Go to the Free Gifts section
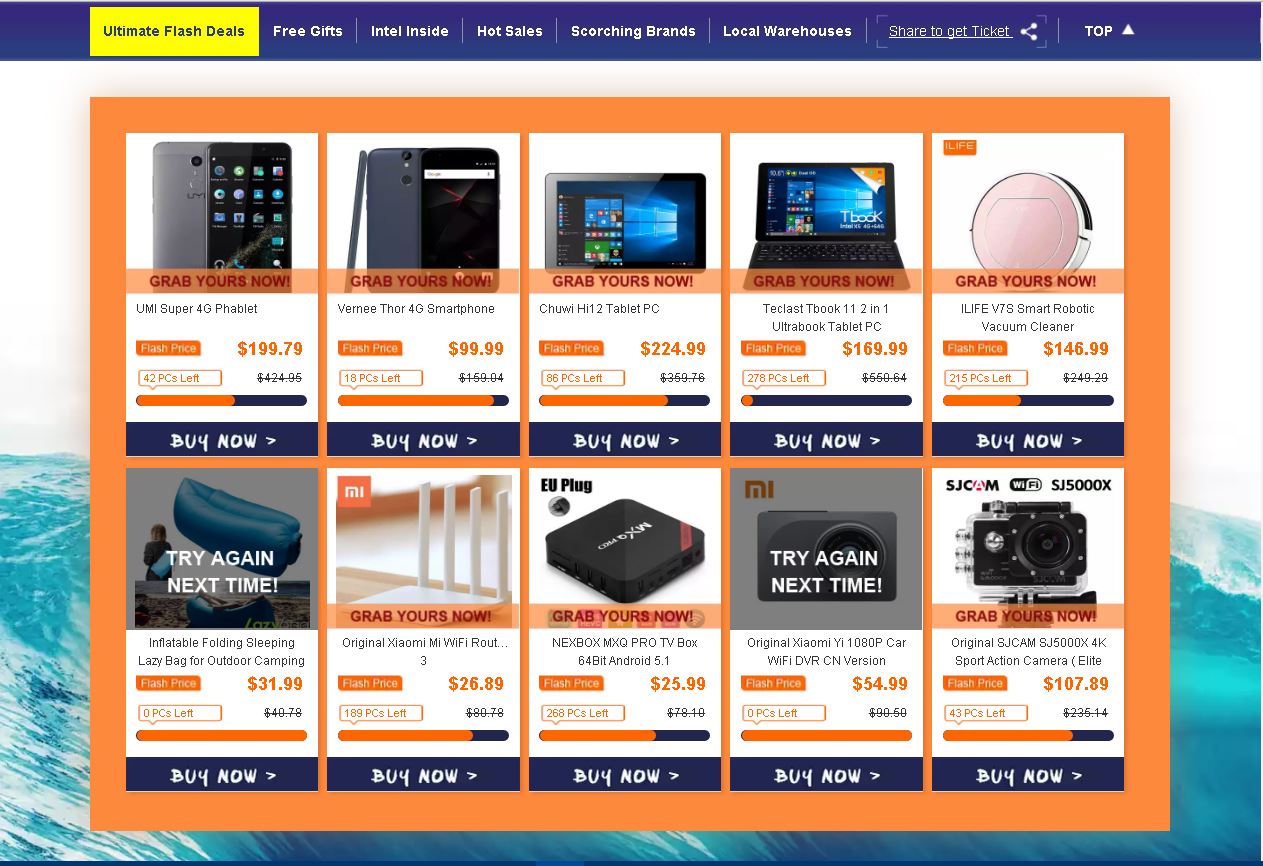This screenshot has width=1263, height=866. pyautogui.click(x=308, y=31)
